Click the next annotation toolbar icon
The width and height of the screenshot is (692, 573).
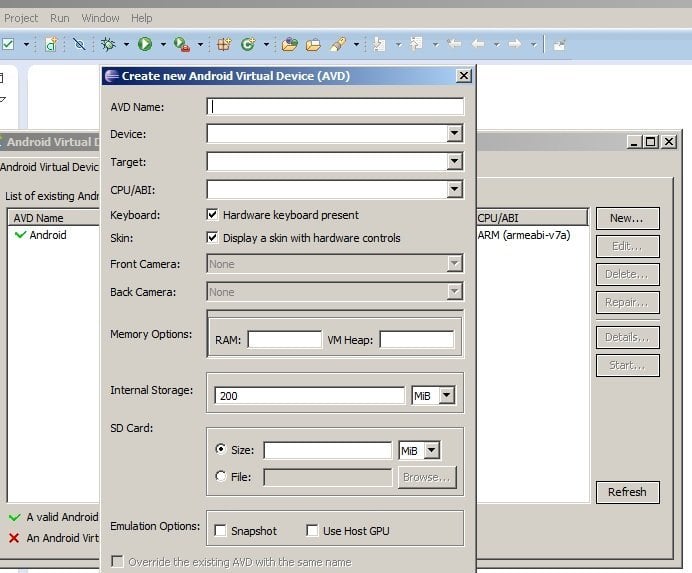pos(379,44)
